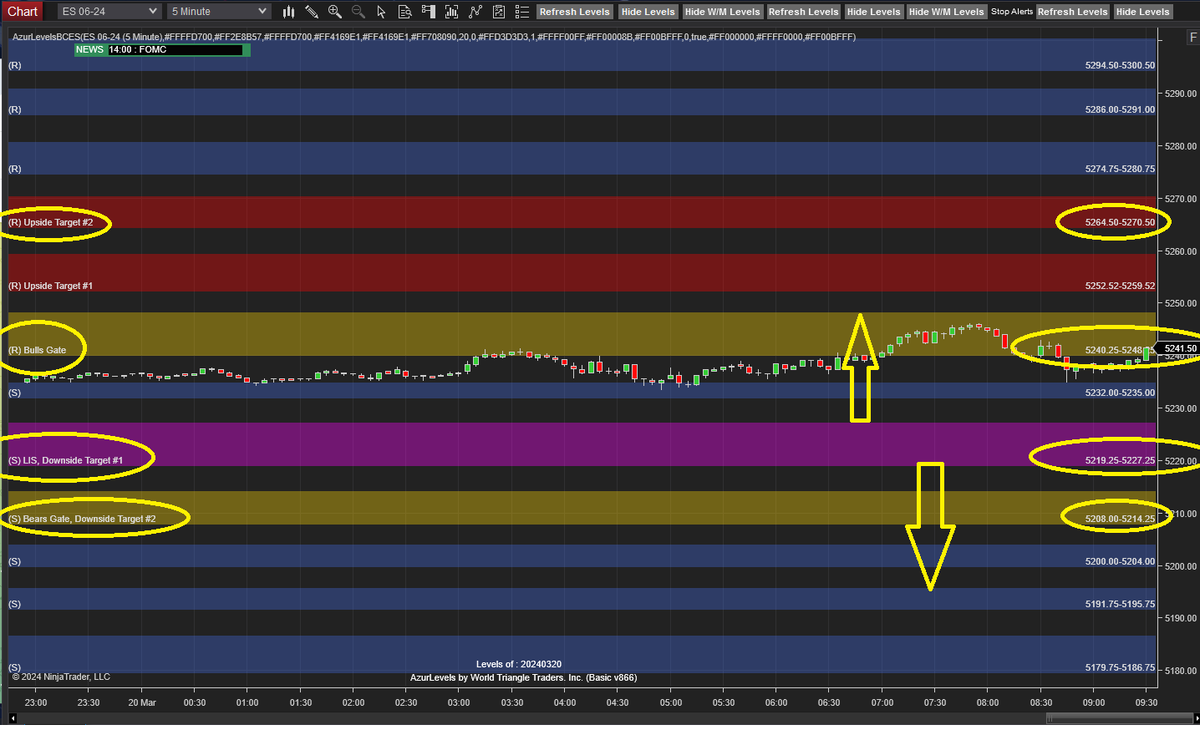The image size is (1200, 730).
Task: Click Refresh Levels right after Stop Alerts
Action: (x=1073, y=12)
